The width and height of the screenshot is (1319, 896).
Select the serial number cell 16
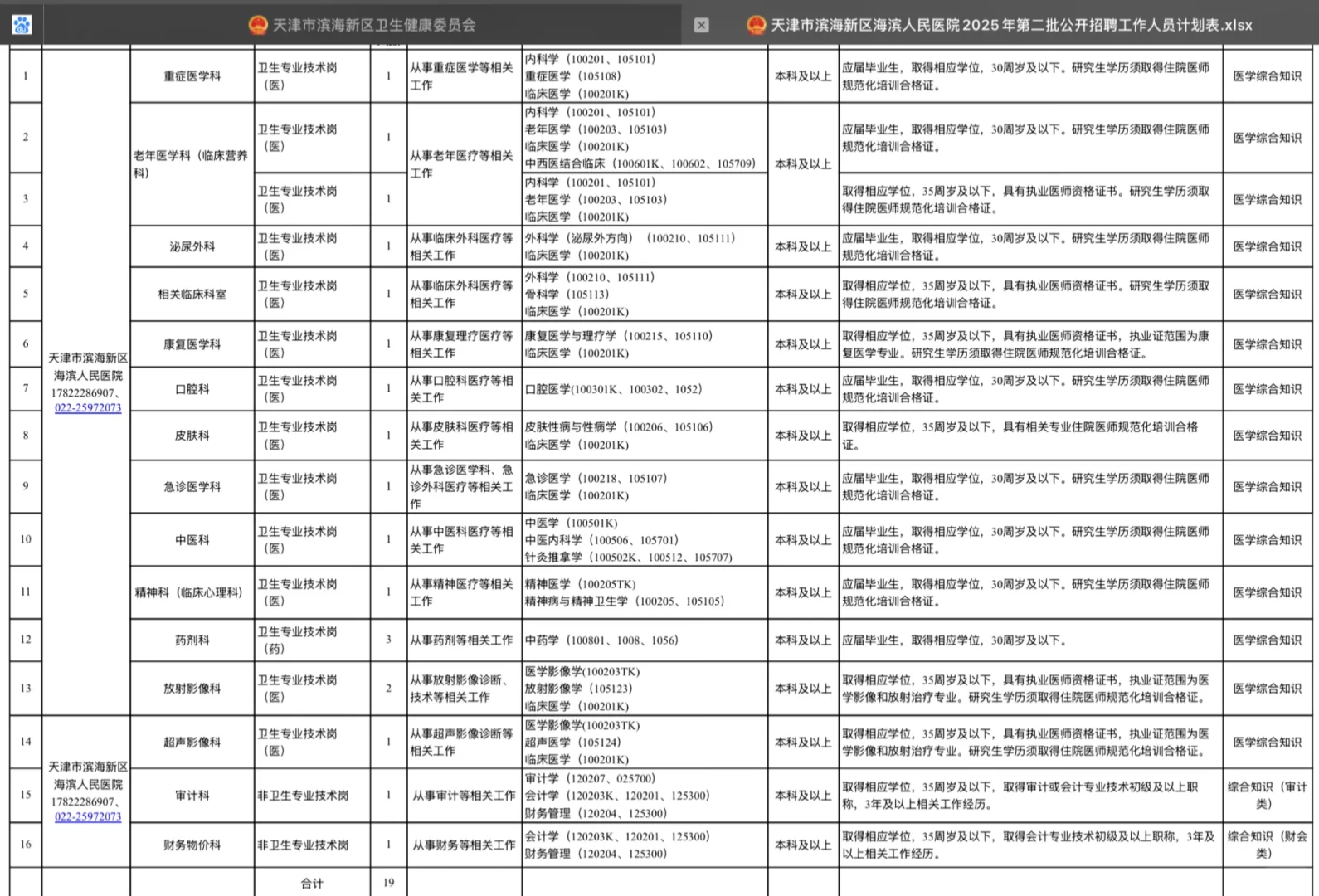(26, 845)
